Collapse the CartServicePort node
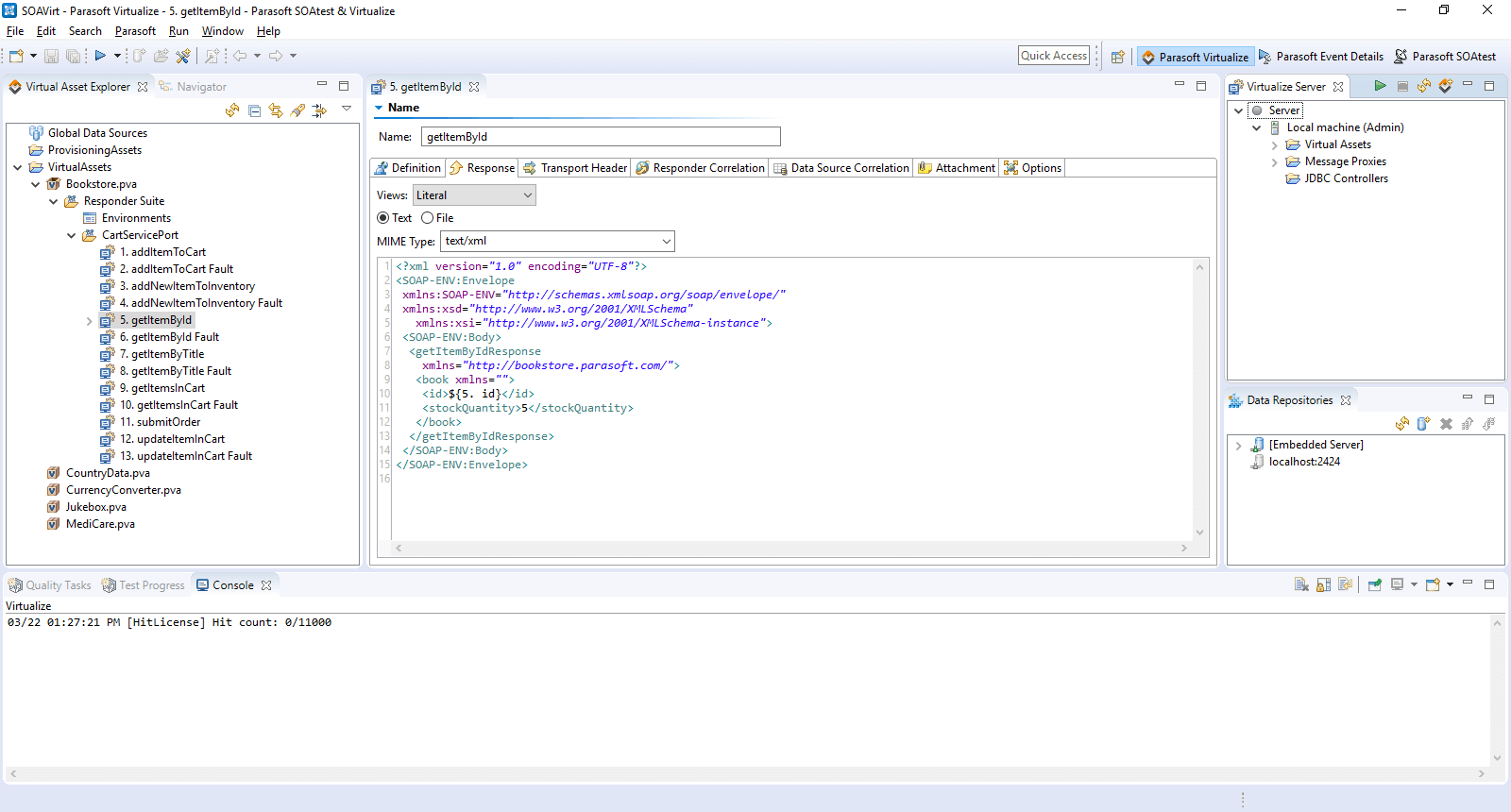This screenshot has width=1511, height=812. pyautogui.click(x=72, y=235)
